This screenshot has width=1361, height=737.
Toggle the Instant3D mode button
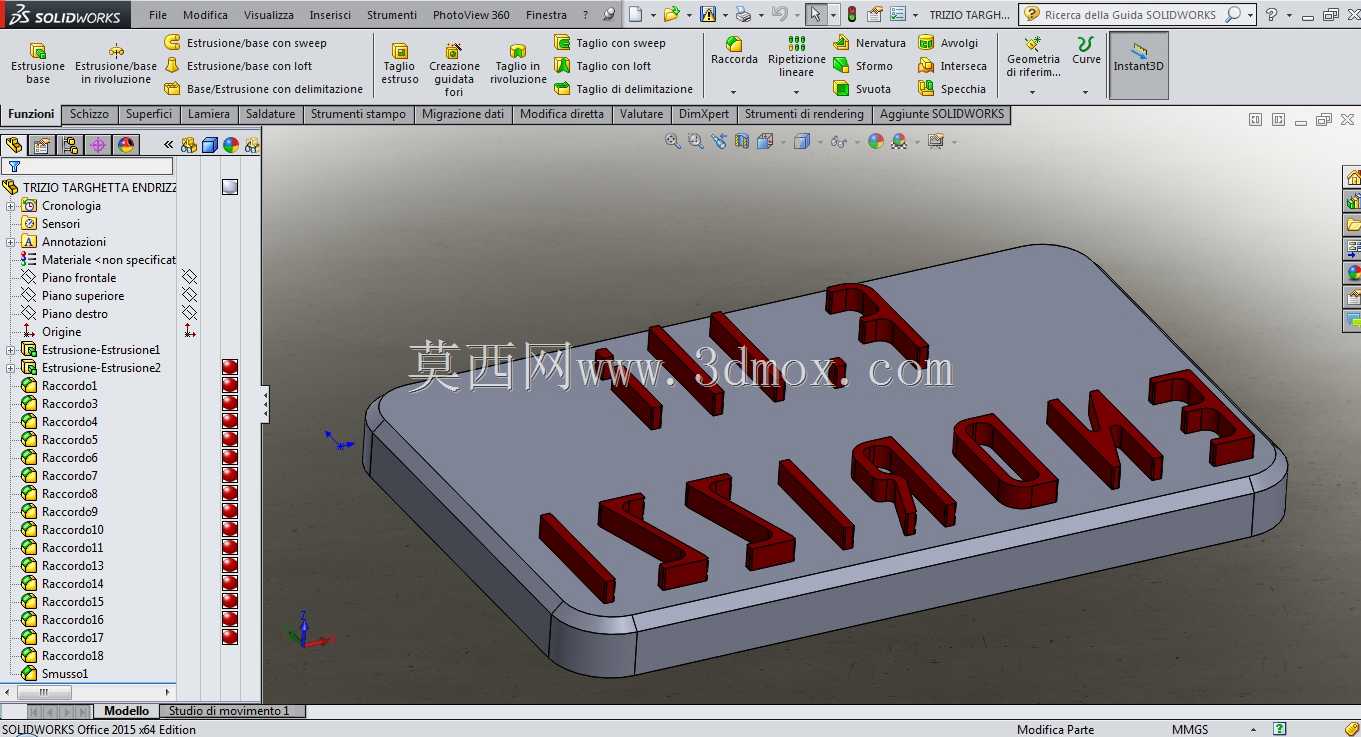pos(1138,64)
